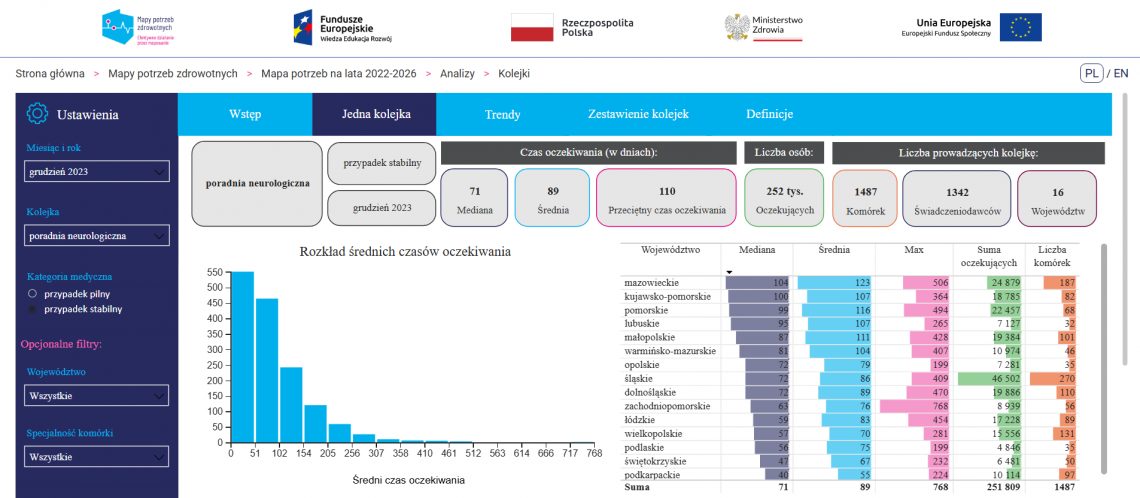
Task: Select przypadek stabilny radio button
Action: click(x=31, y=309)
